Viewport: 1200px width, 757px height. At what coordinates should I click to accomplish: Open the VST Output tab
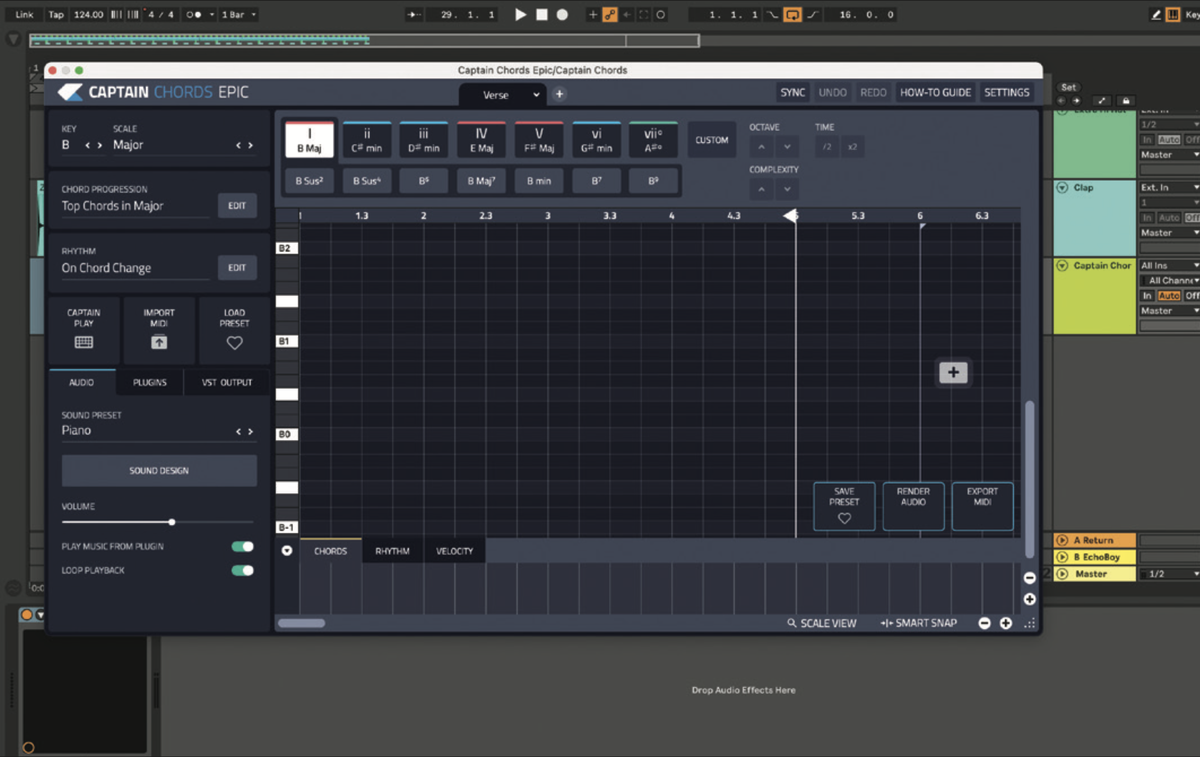tap(226, 381)
